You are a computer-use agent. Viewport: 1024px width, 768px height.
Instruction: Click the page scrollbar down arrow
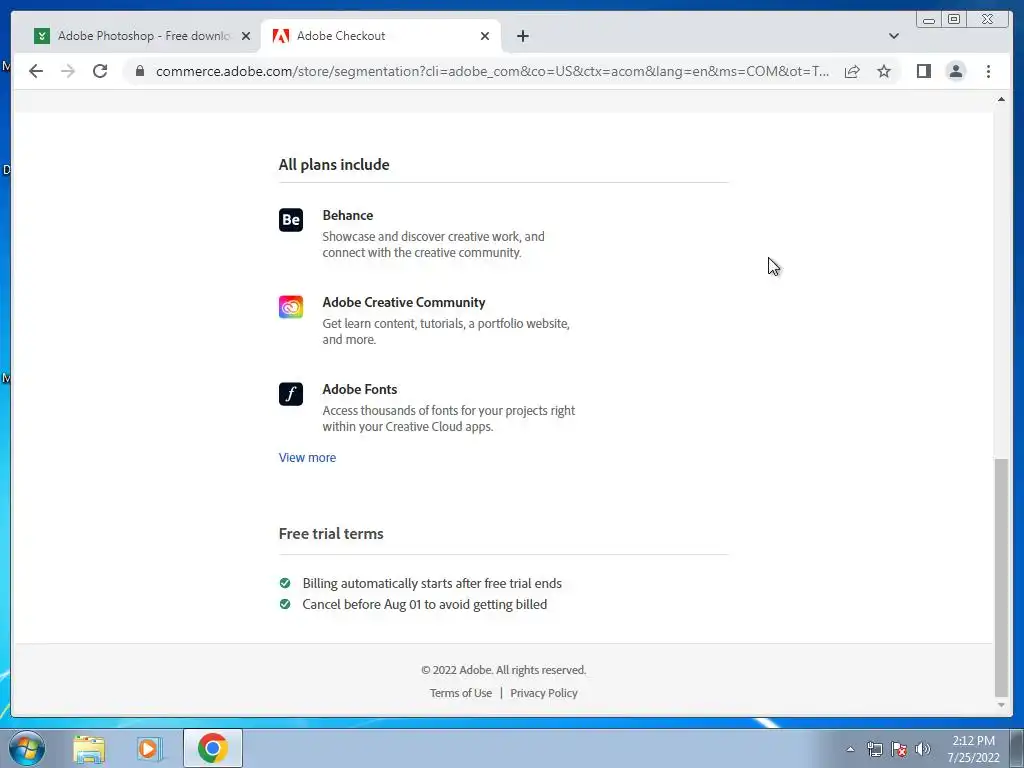[x=1001, y=705]
